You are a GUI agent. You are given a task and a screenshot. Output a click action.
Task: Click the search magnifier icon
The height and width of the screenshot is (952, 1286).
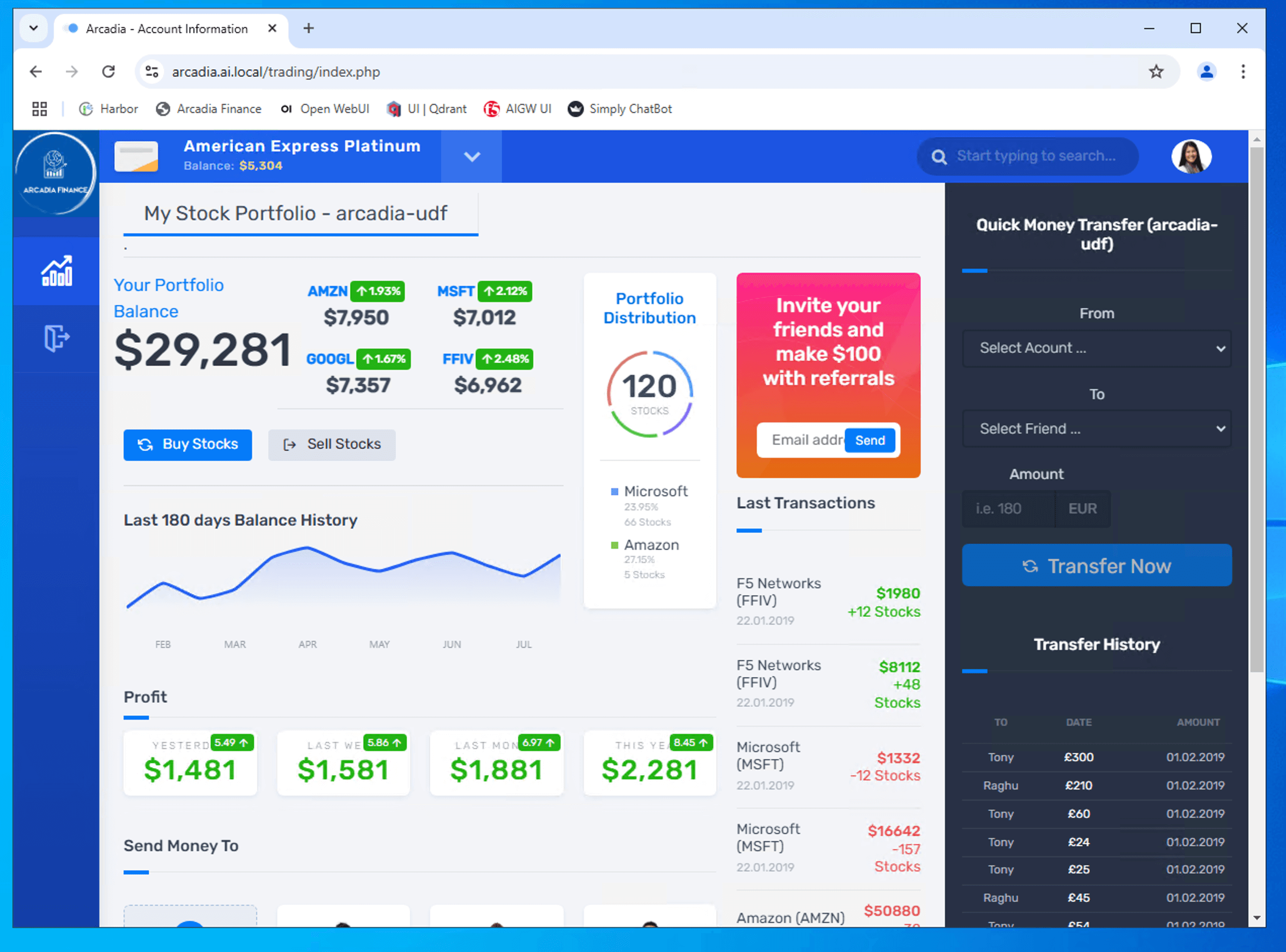[x=938, y=157]
